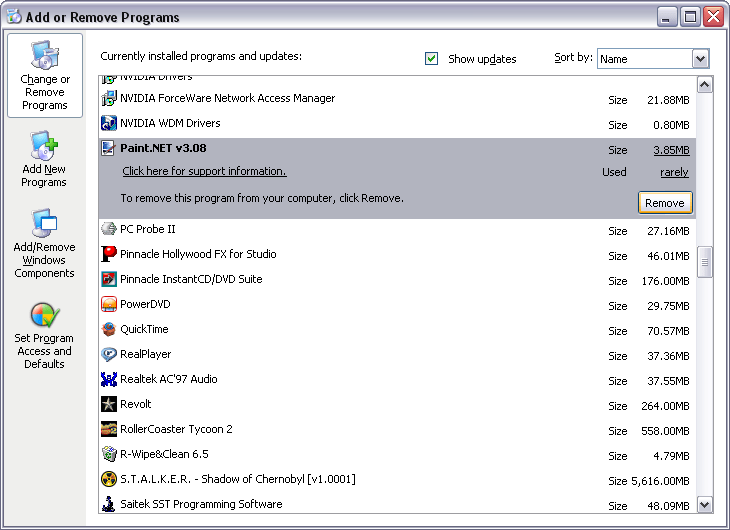Image resolution: width=730 pixels, height=530 pixels.
Task: Select the RealPlayer entry
Action: 397,355
